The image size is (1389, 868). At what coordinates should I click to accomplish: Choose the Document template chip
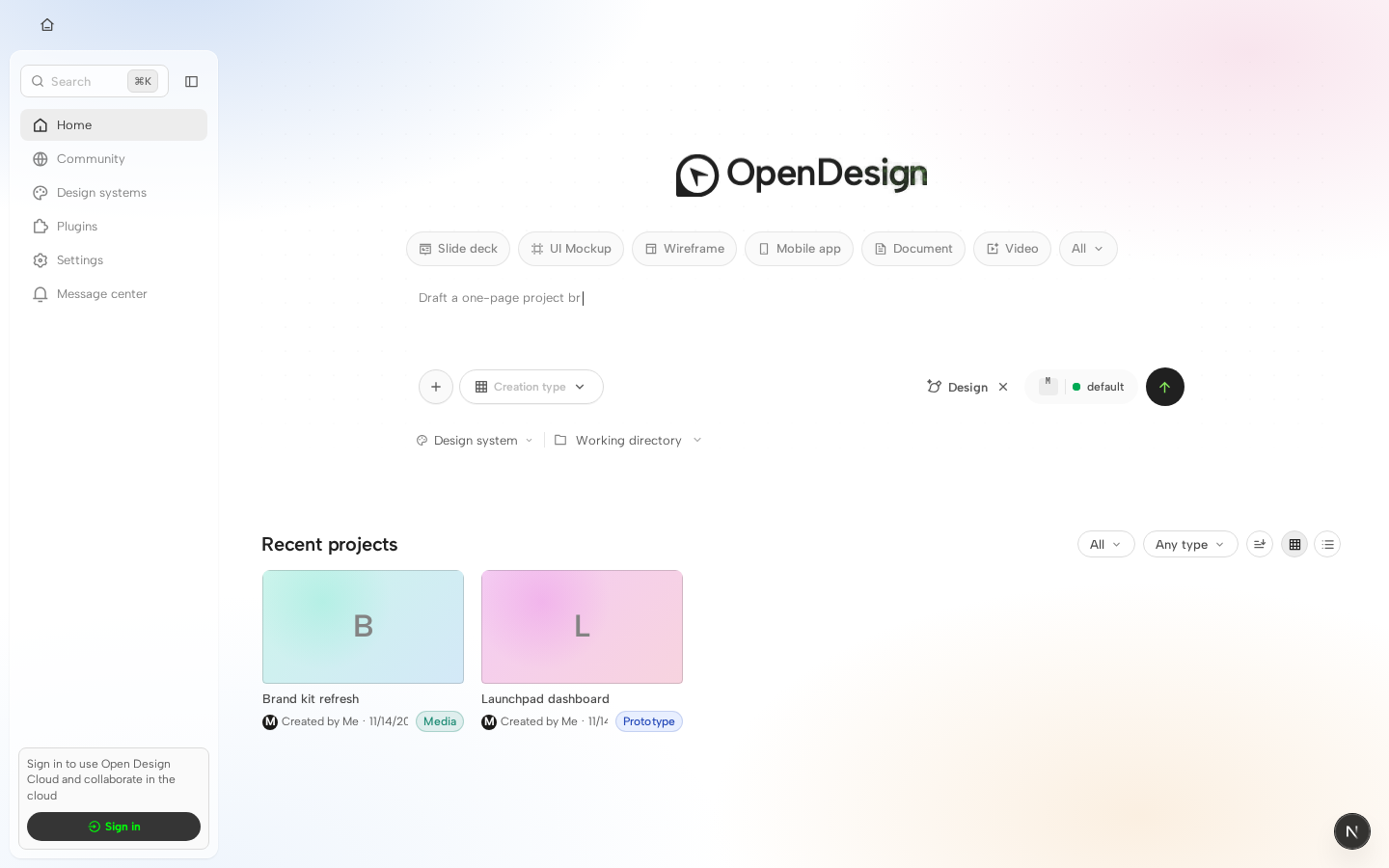(913, 249)
